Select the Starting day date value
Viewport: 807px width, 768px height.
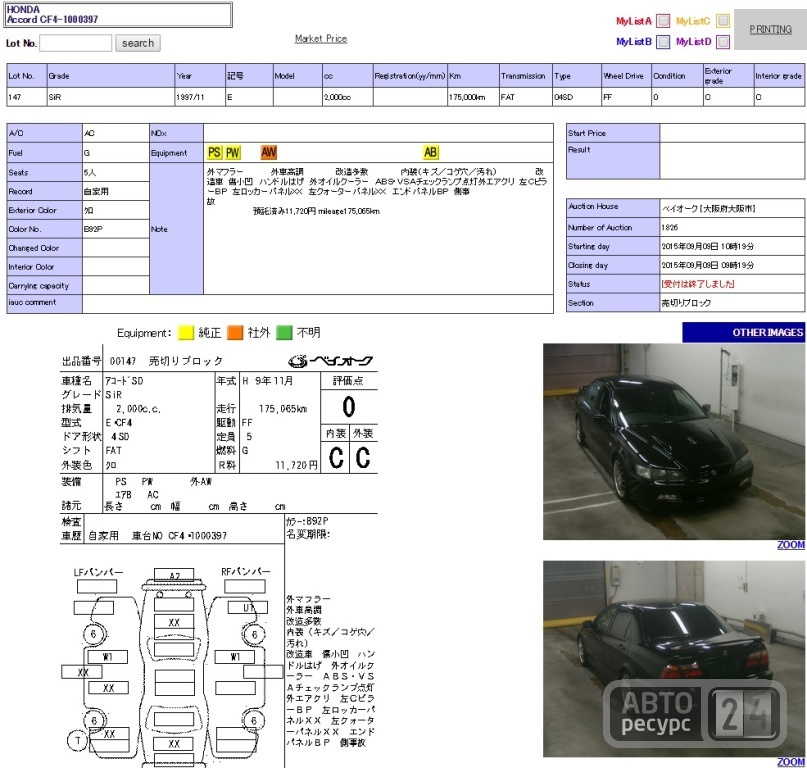[x=707, y=246]
